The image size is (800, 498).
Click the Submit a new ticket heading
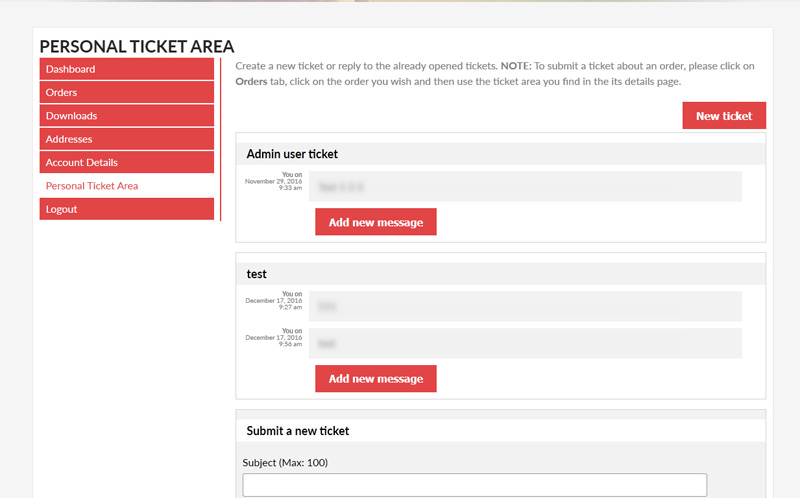298,431
